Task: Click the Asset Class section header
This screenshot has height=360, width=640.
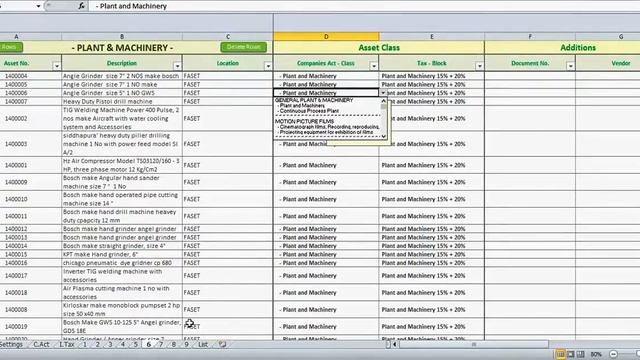Action: [x=379, y=47]
